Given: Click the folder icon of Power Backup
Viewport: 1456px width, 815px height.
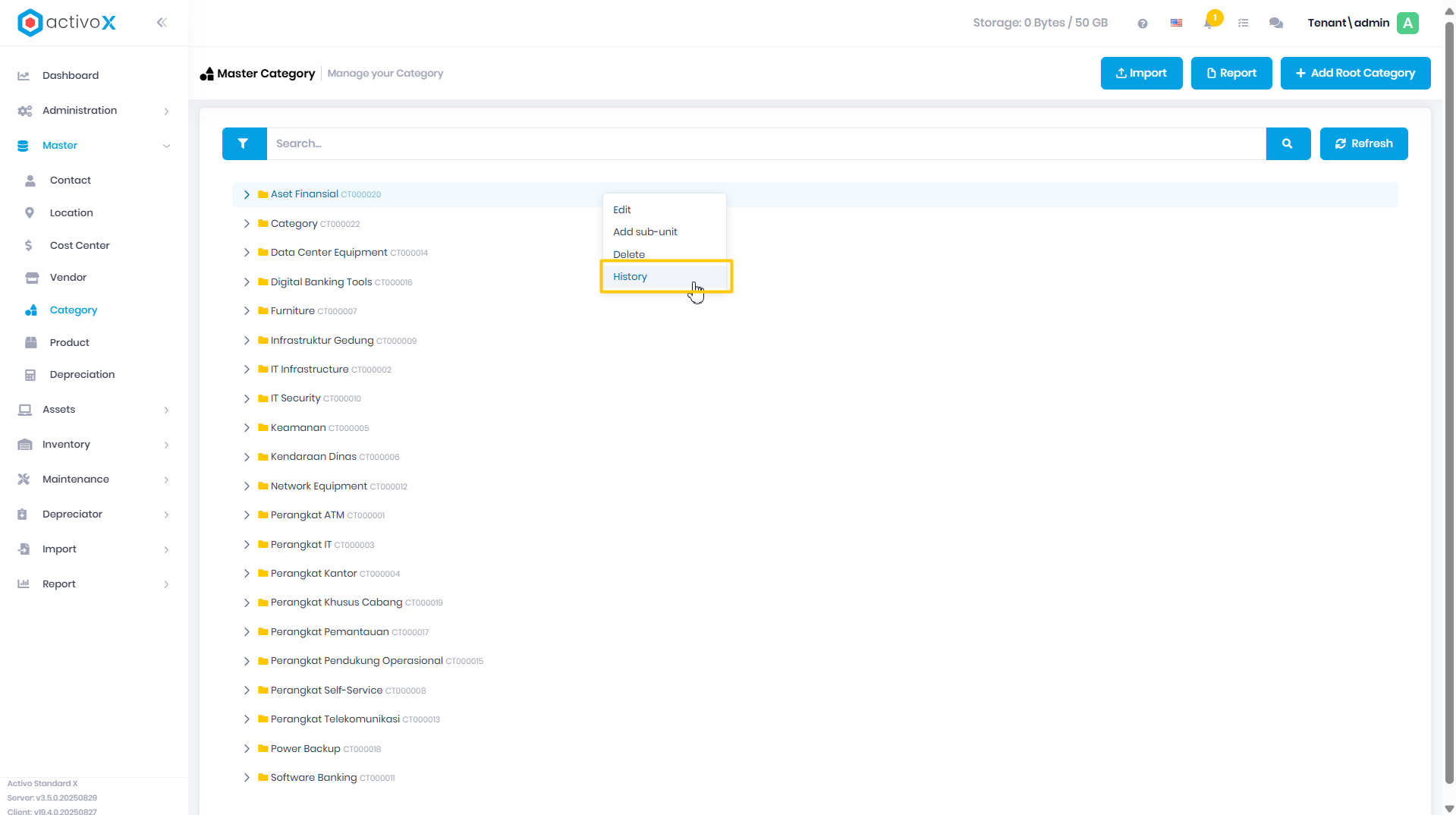Looking at the screenshot, I should (263, 749).
